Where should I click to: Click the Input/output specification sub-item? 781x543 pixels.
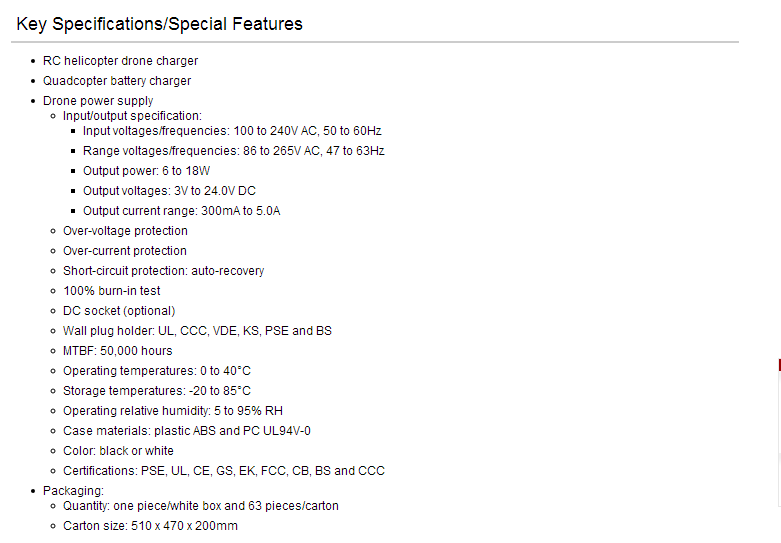[x=132, y=116]
